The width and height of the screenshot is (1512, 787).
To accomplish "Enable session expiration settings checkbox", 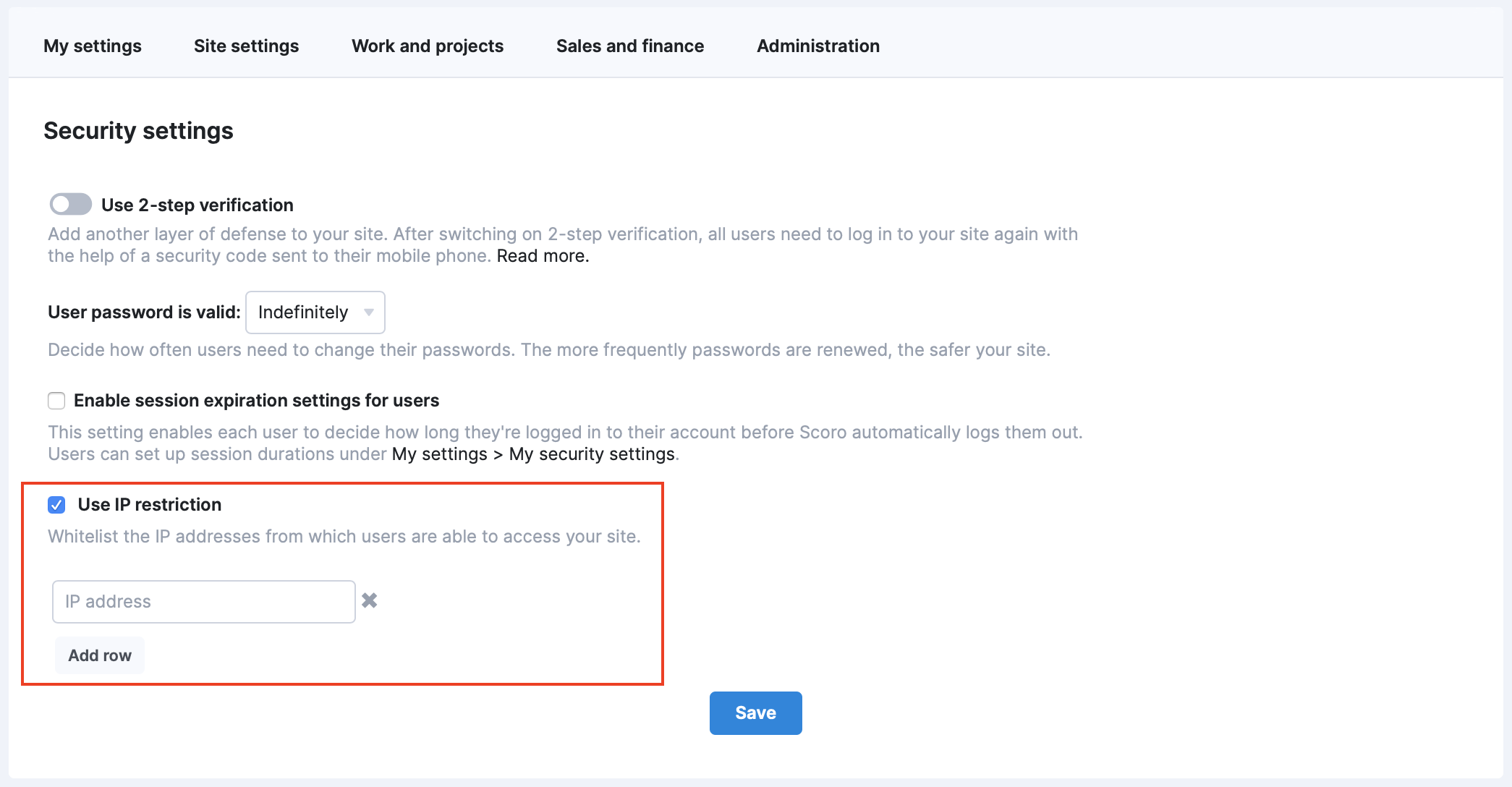I will click(56, 401).
